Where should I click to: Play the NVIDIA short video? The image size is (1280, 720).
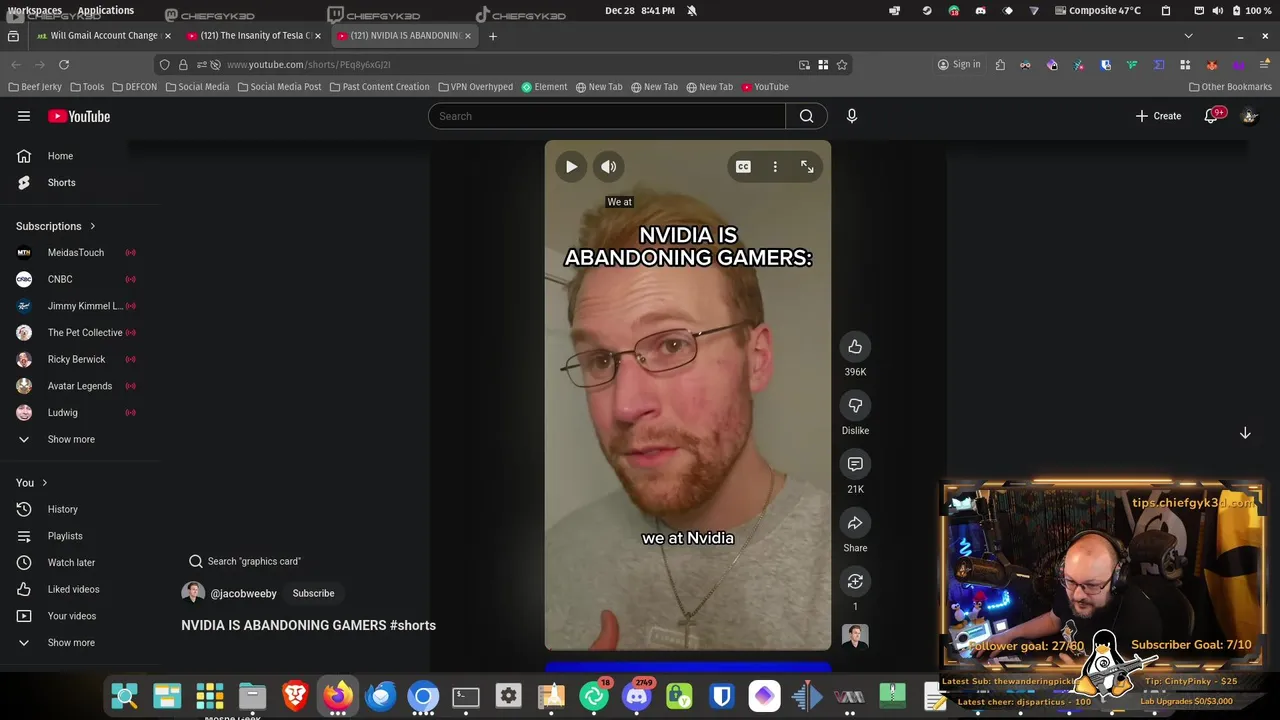coord(571,167)
